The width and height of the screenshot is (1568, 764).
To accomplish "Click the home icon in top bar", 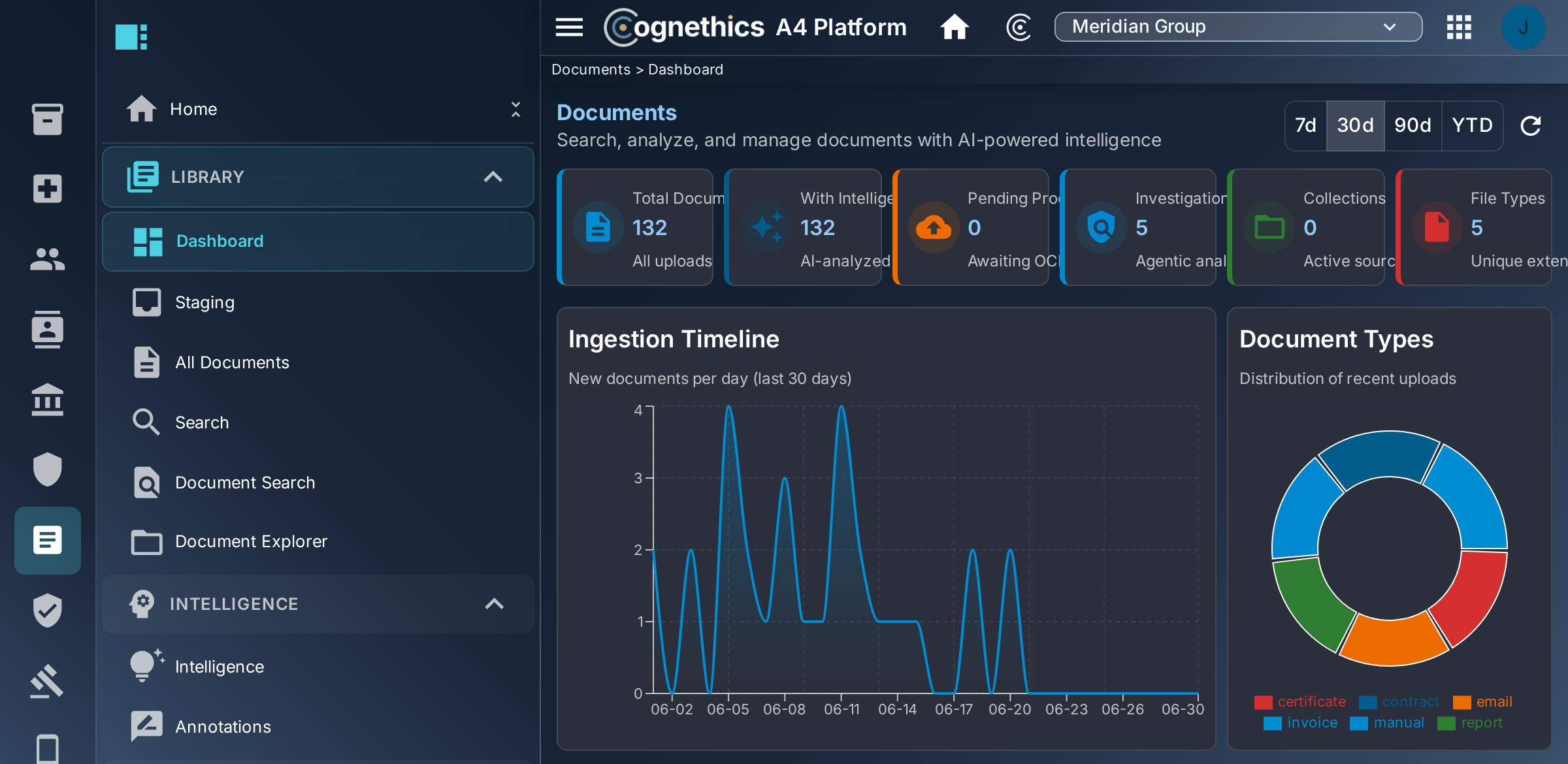I will [x=955, y=27].
